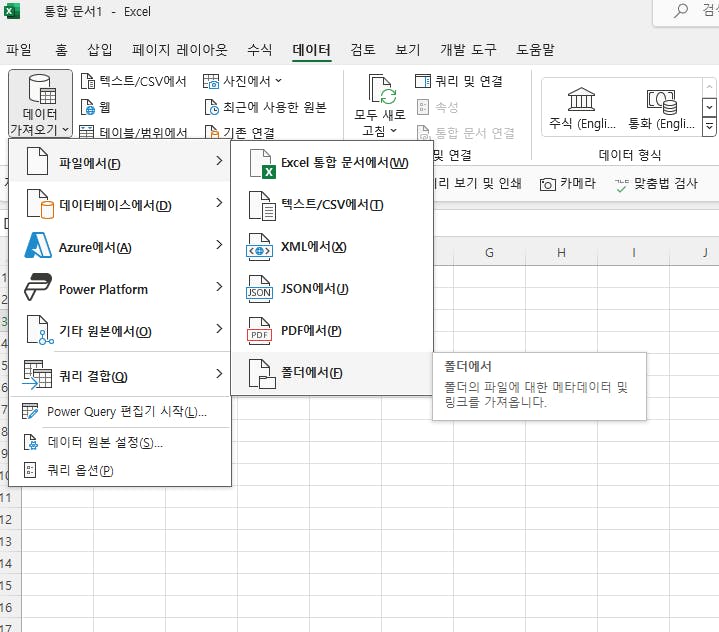Switch to the 개발 도구 tab
This screenshot has height=632, width=719.
[468, 50]
